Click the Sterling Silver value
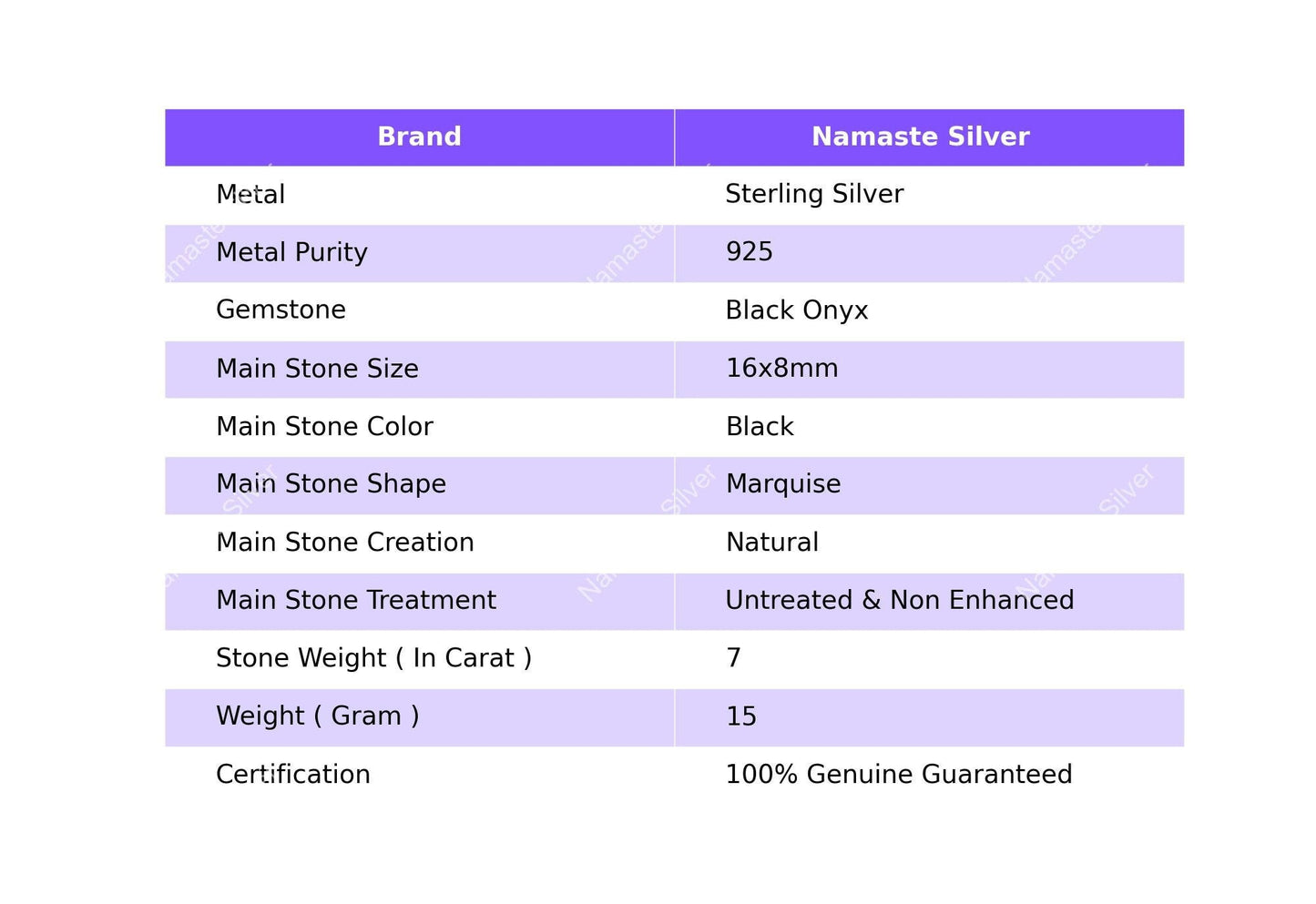Viewport: 1316px width, 904px height. [814, 194]
